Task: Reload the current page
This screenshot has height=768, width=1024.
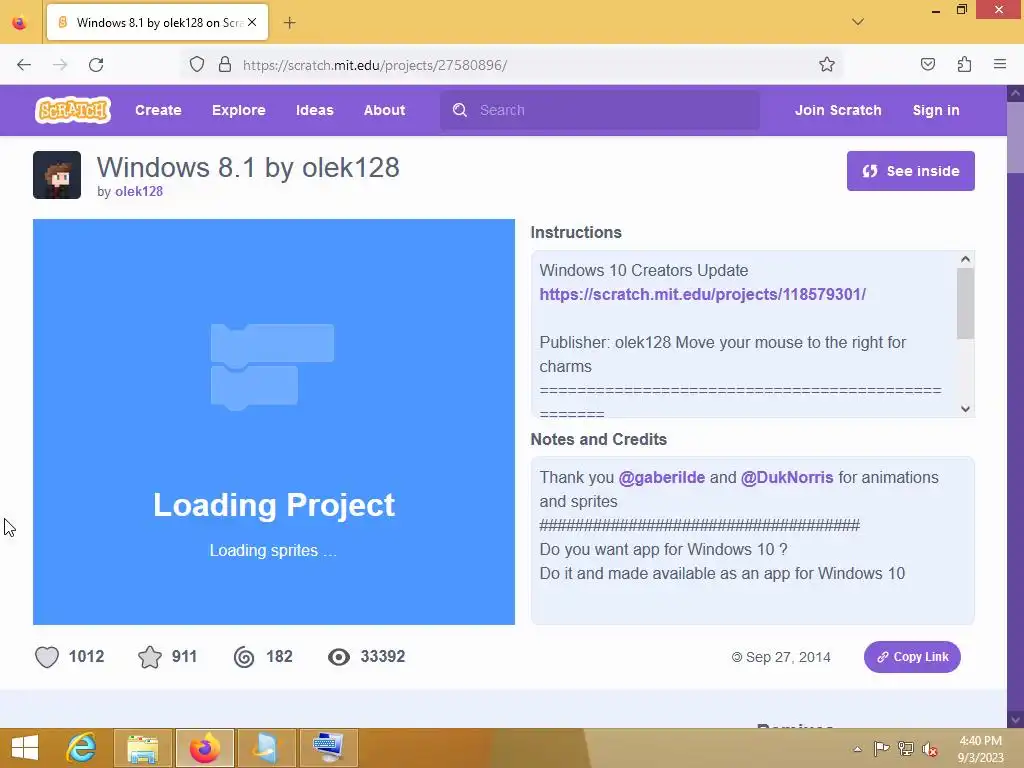Action: 96,65
